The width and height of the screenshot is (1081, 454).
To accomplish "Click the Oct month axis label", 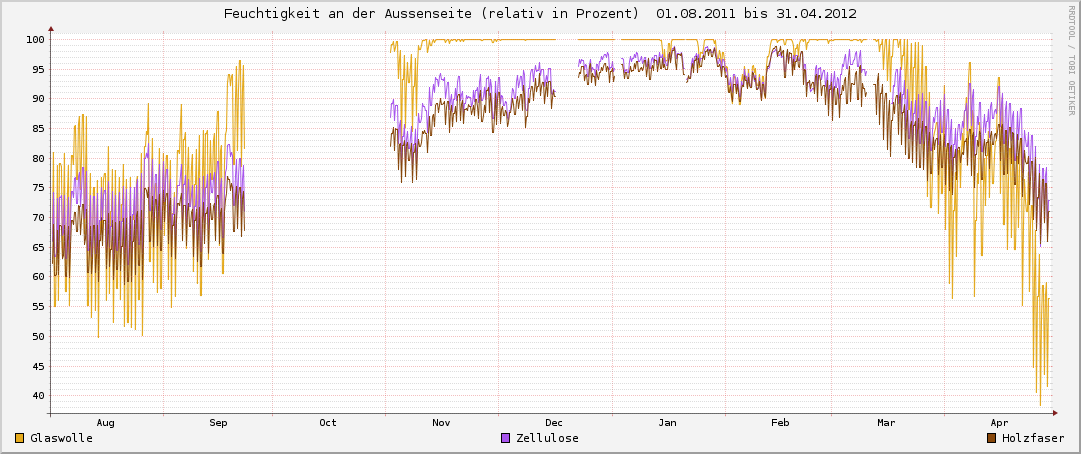I will [328, 422].
